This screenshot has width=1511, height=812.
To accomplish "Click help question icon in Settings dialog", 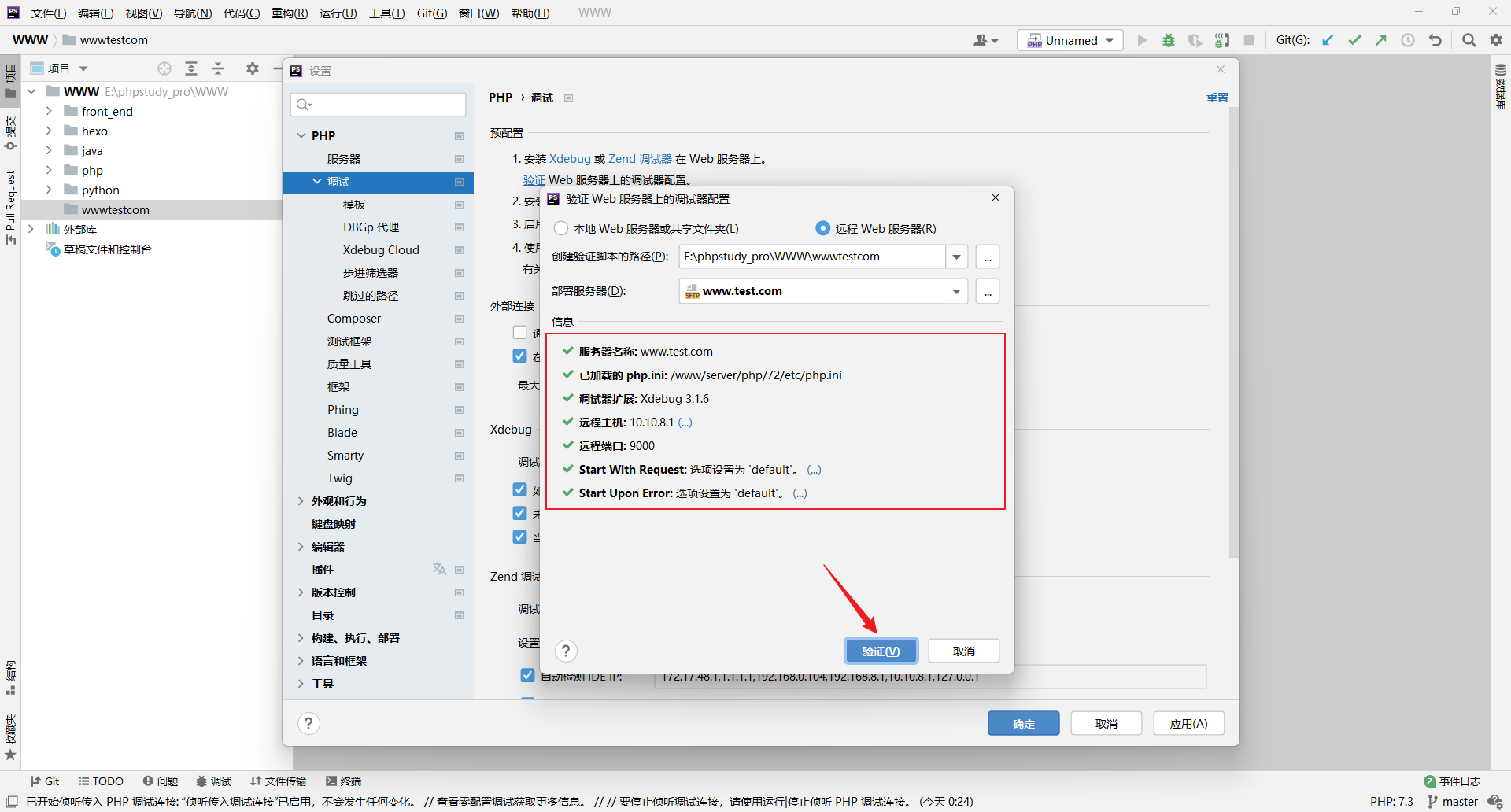I will [308, 723].
